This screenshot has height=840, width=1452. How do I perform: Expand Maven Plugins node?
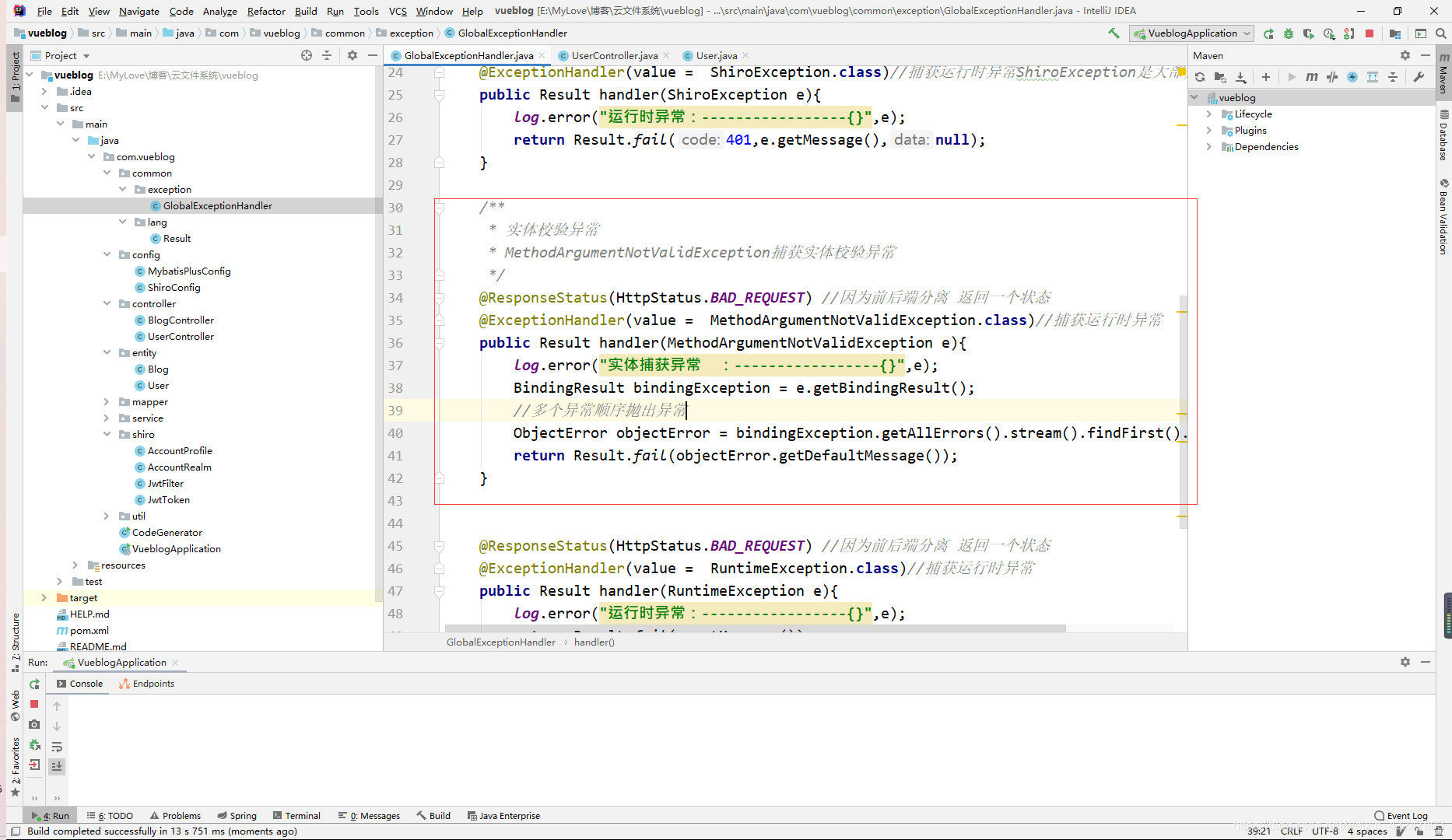1209,131
